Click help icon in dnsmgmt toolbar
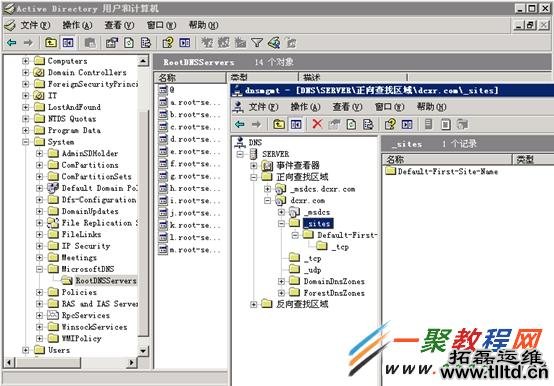Viewport: 554px width, 386px height. click(x=390, y=124)
